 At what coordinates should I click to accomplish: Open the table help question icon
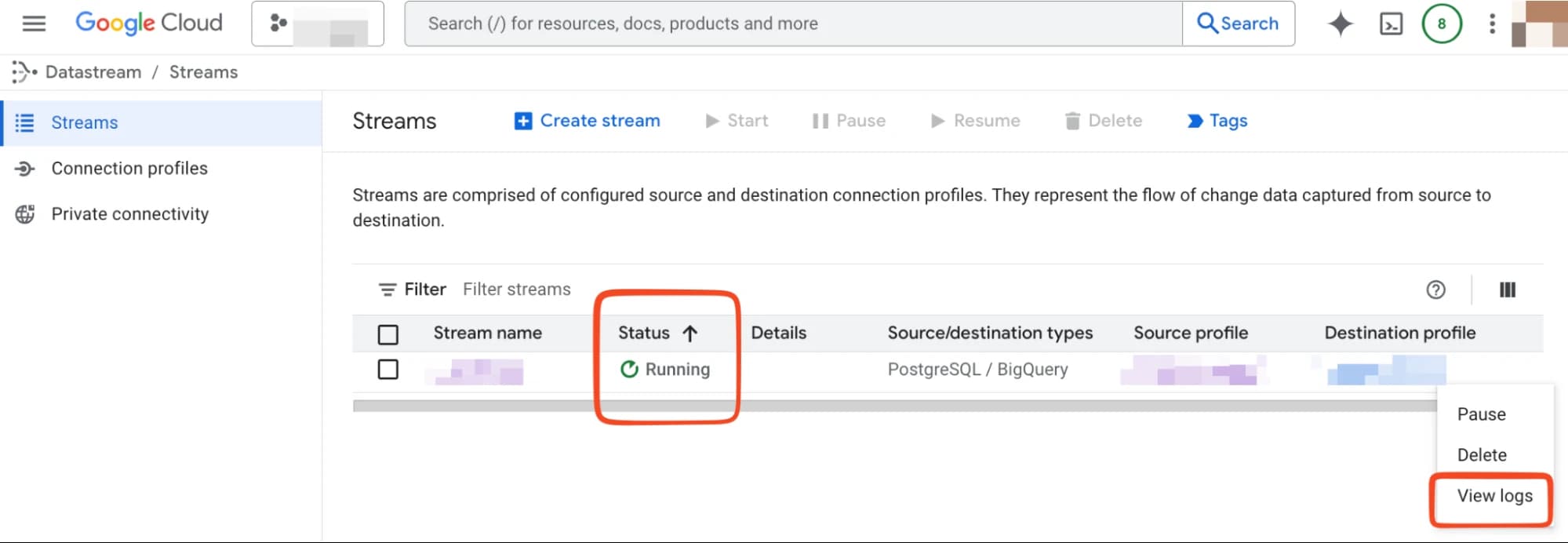coord(1435,290)
